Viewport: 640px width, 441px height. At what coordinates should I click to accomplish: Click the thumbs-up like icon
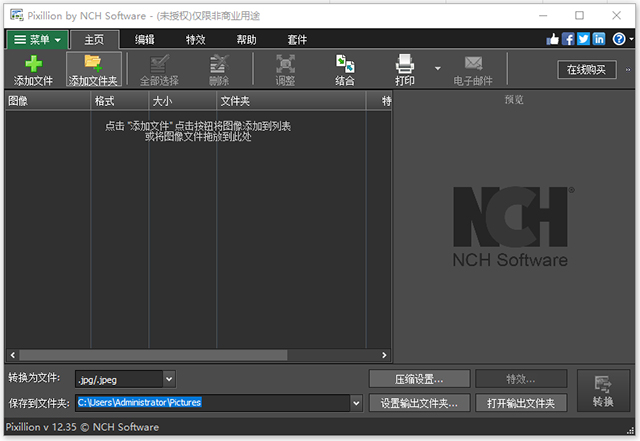pos(553,39)
